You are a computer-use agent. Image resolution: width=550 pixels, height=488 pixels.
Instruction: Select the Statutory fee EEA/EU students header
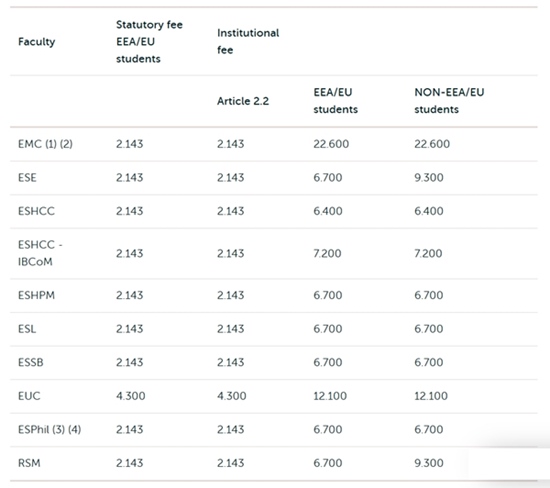[x=149, y=42]
